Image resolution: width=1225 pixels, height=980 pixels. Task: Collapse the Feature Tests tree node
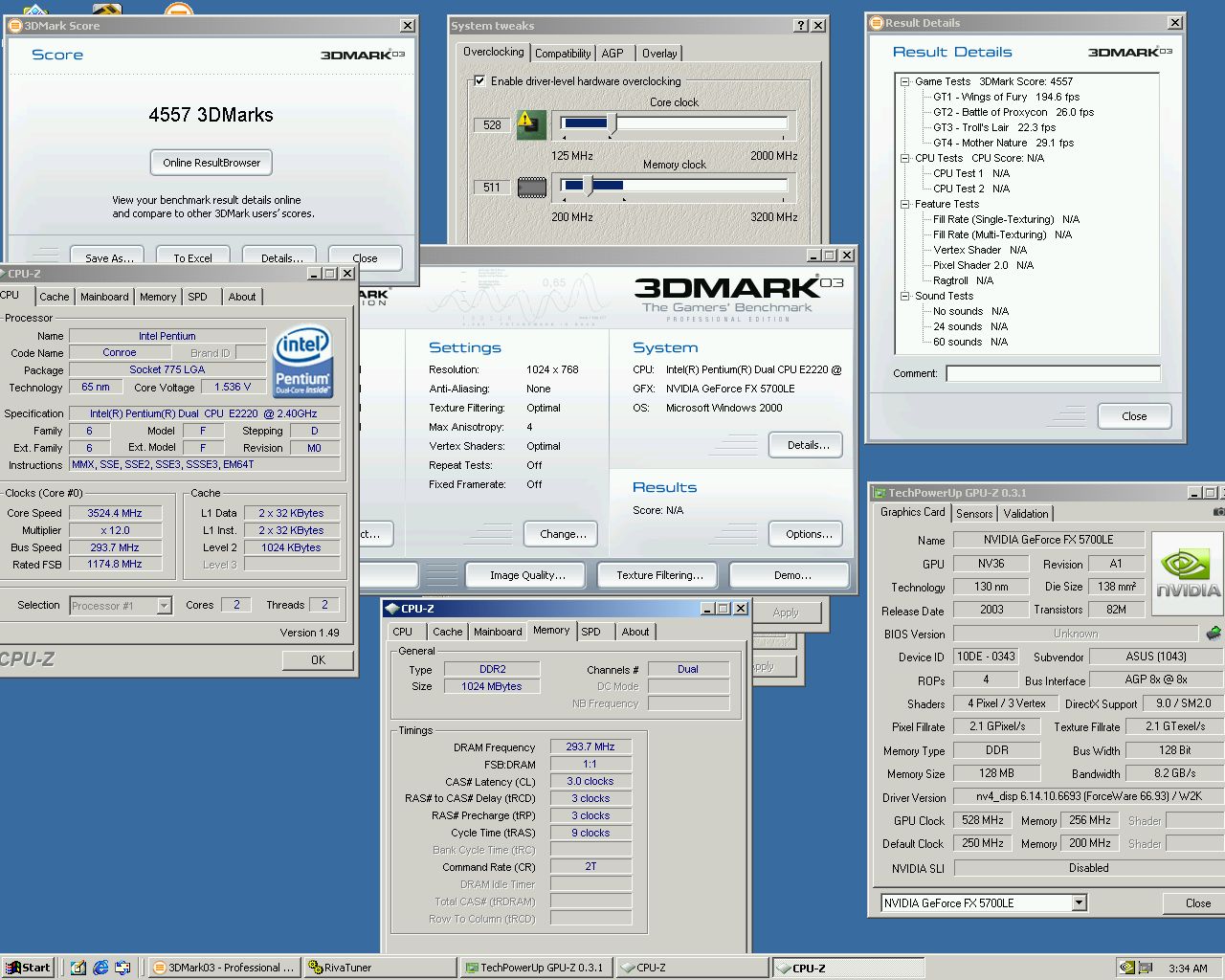(904, 204)
